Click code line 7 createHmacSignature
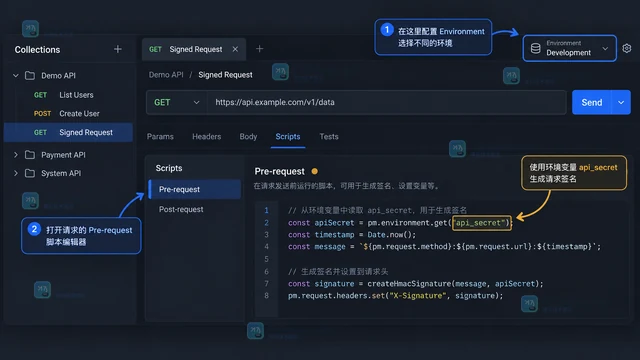640x360 pixels. (416, 284)
